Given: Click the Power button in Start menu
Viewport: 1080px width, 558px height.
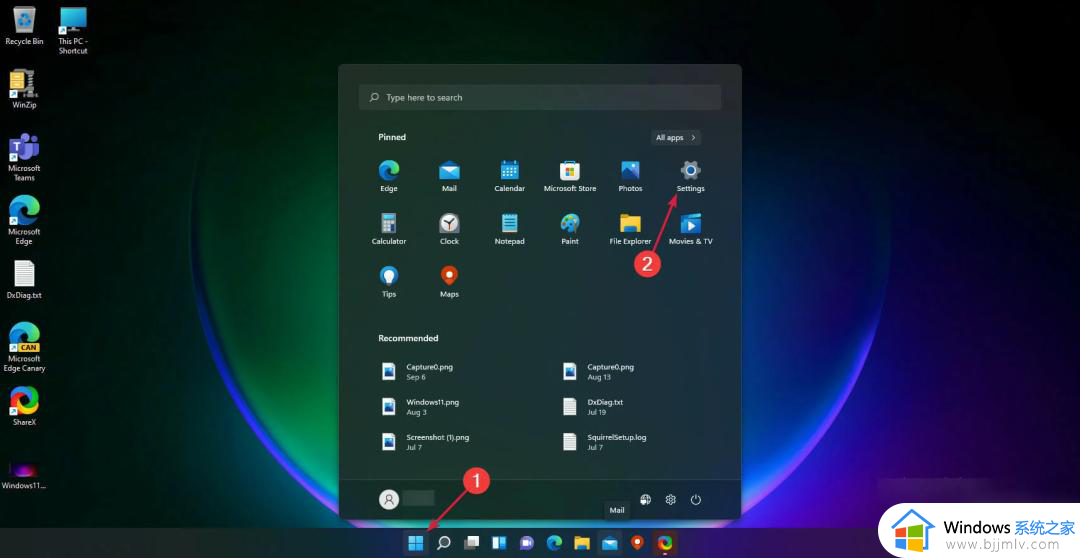Looking at the screenshot, I should click(696, 499).
